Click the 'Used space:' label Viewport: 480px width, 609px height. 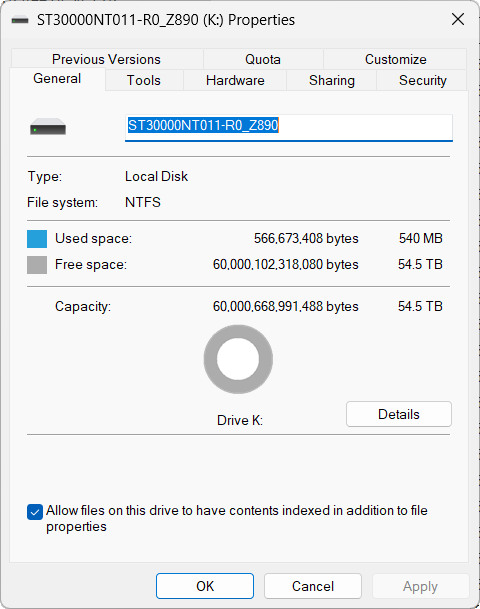[x=94, y=238]
